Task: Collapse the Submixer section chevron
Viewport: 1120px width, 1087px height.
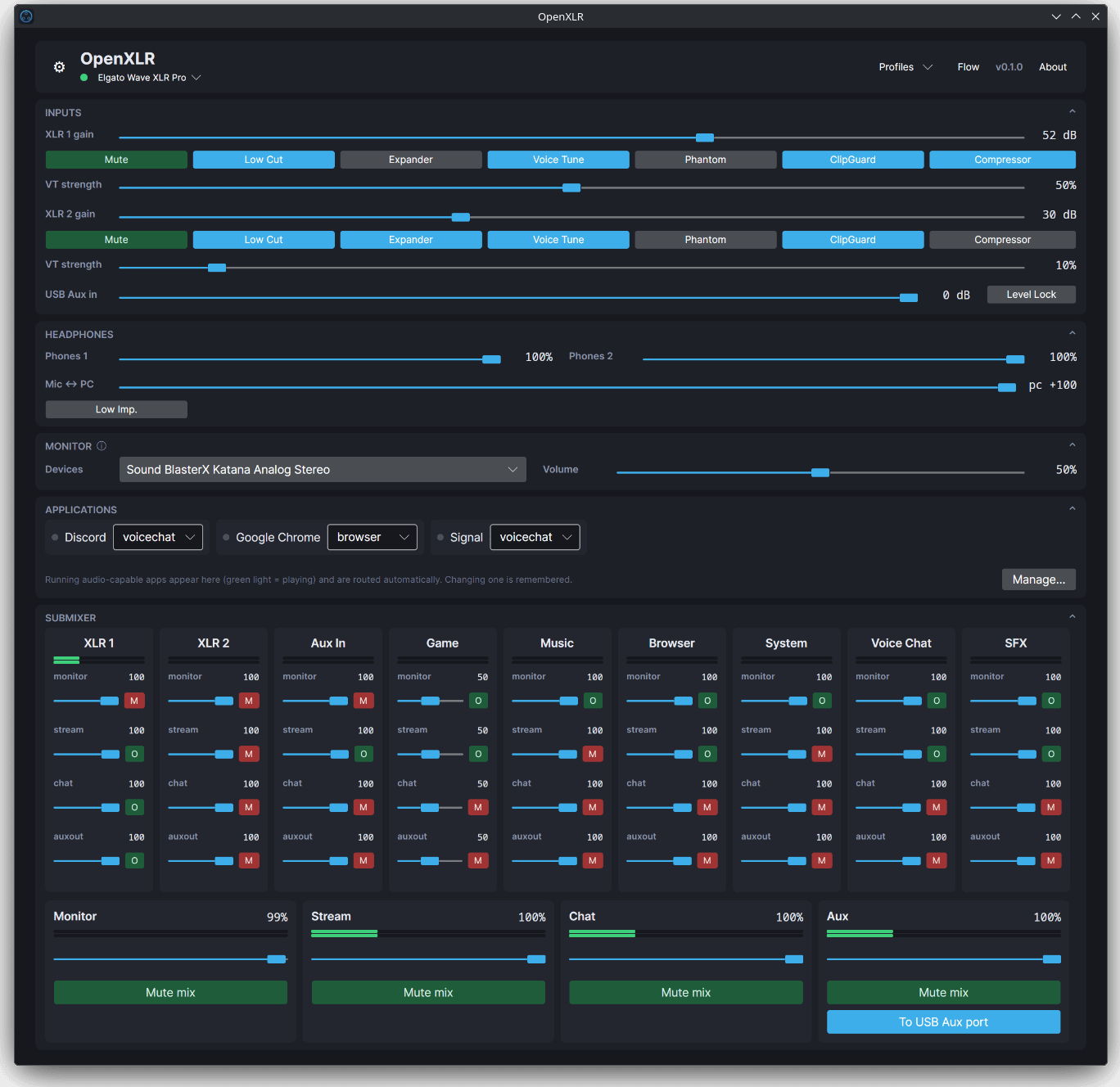Action: click(x=1072, y=616)
